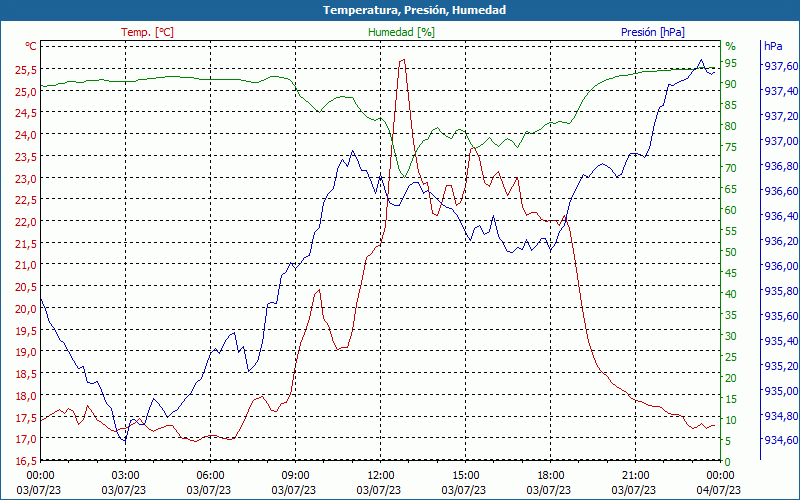Click the '65' humidity axis value
Image resolution: width=800 pixels, height=500 pixels.
click(x=731, y=189)
